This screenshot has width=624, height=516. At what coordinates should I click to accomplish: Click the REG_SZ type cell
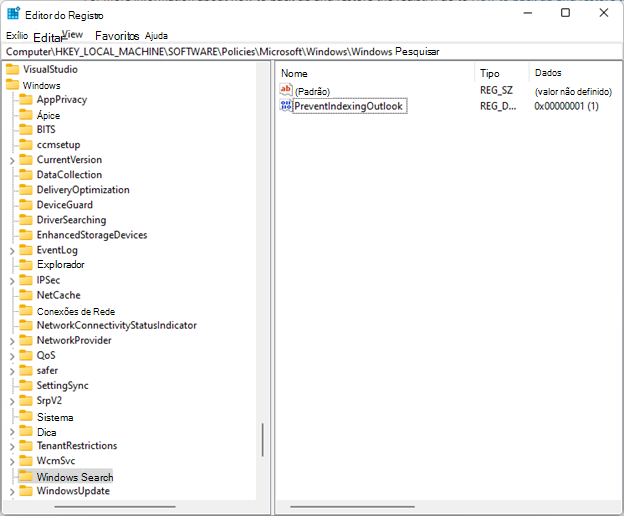point(496,91)
